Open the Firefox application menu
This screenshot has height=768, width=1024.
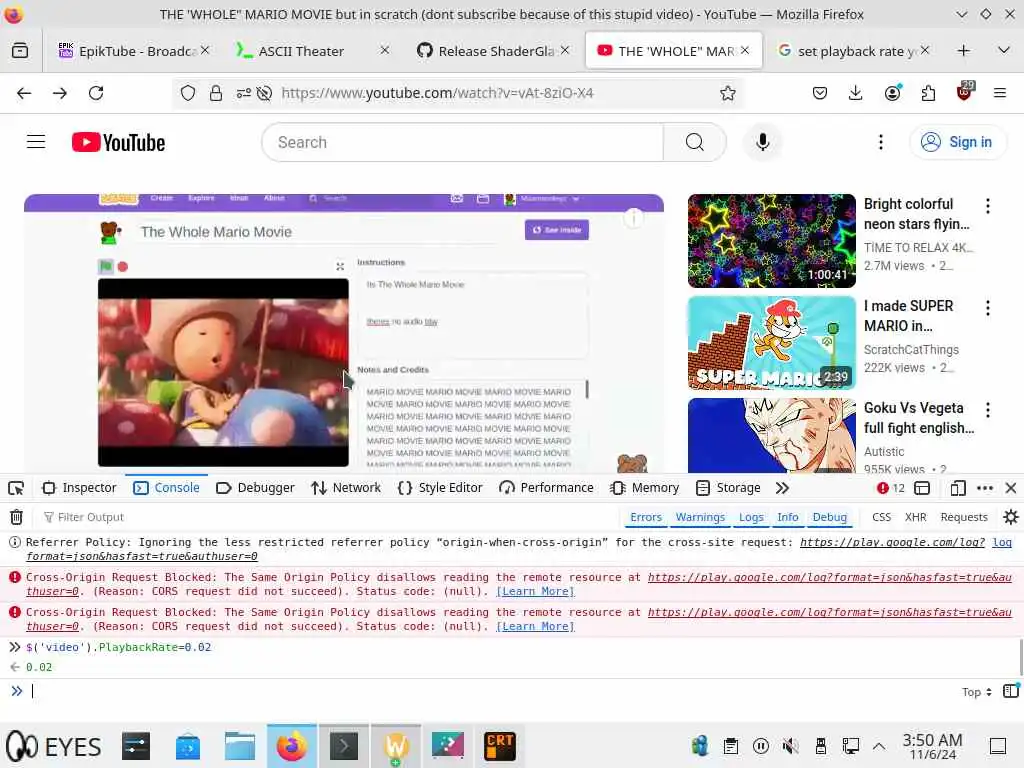[x=1000, y=93]
